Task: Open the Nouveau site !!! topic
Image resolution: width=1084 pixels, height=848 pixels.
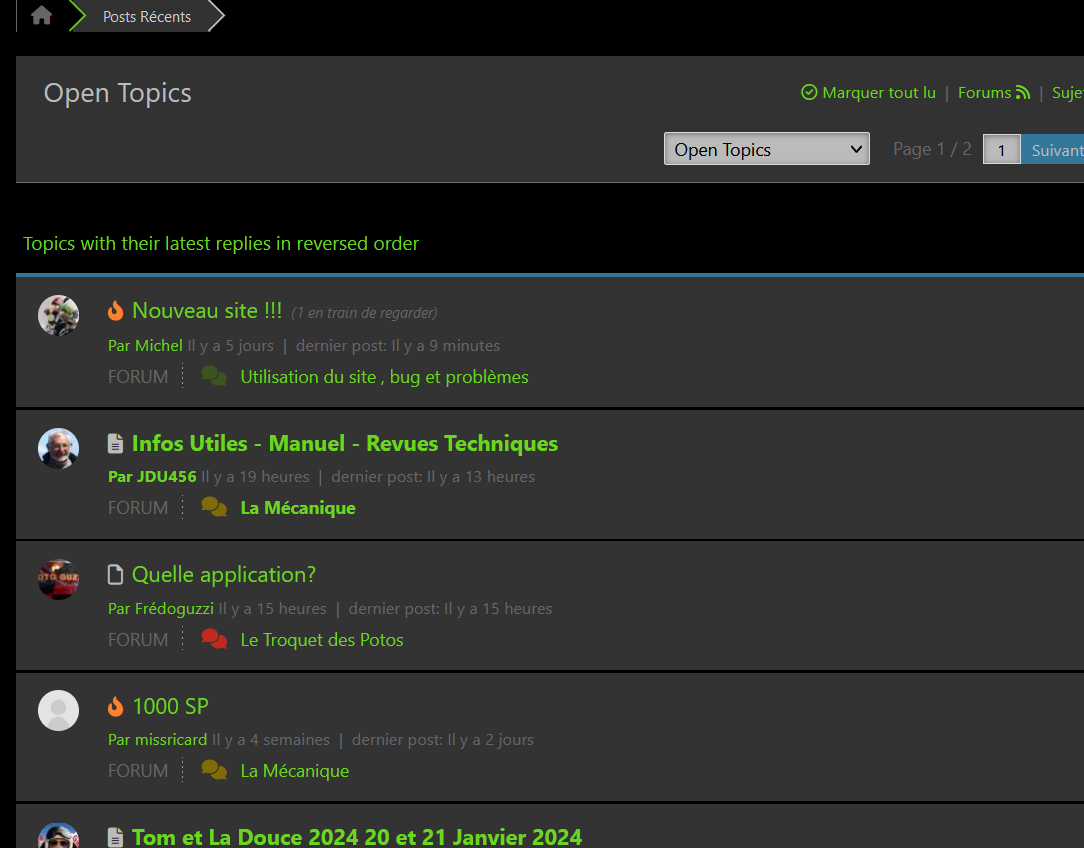Action: (207, 311)
